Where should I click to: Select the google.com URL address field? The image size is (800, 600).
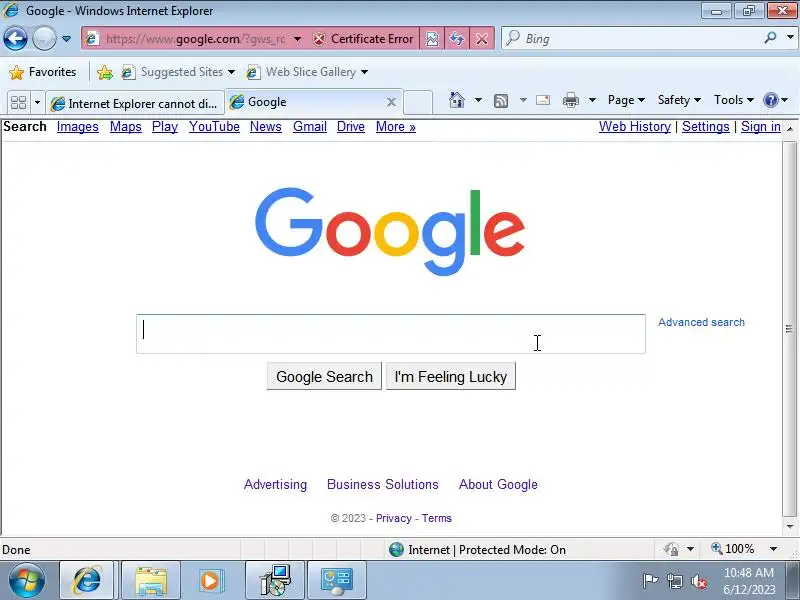[x=195, y=39]
